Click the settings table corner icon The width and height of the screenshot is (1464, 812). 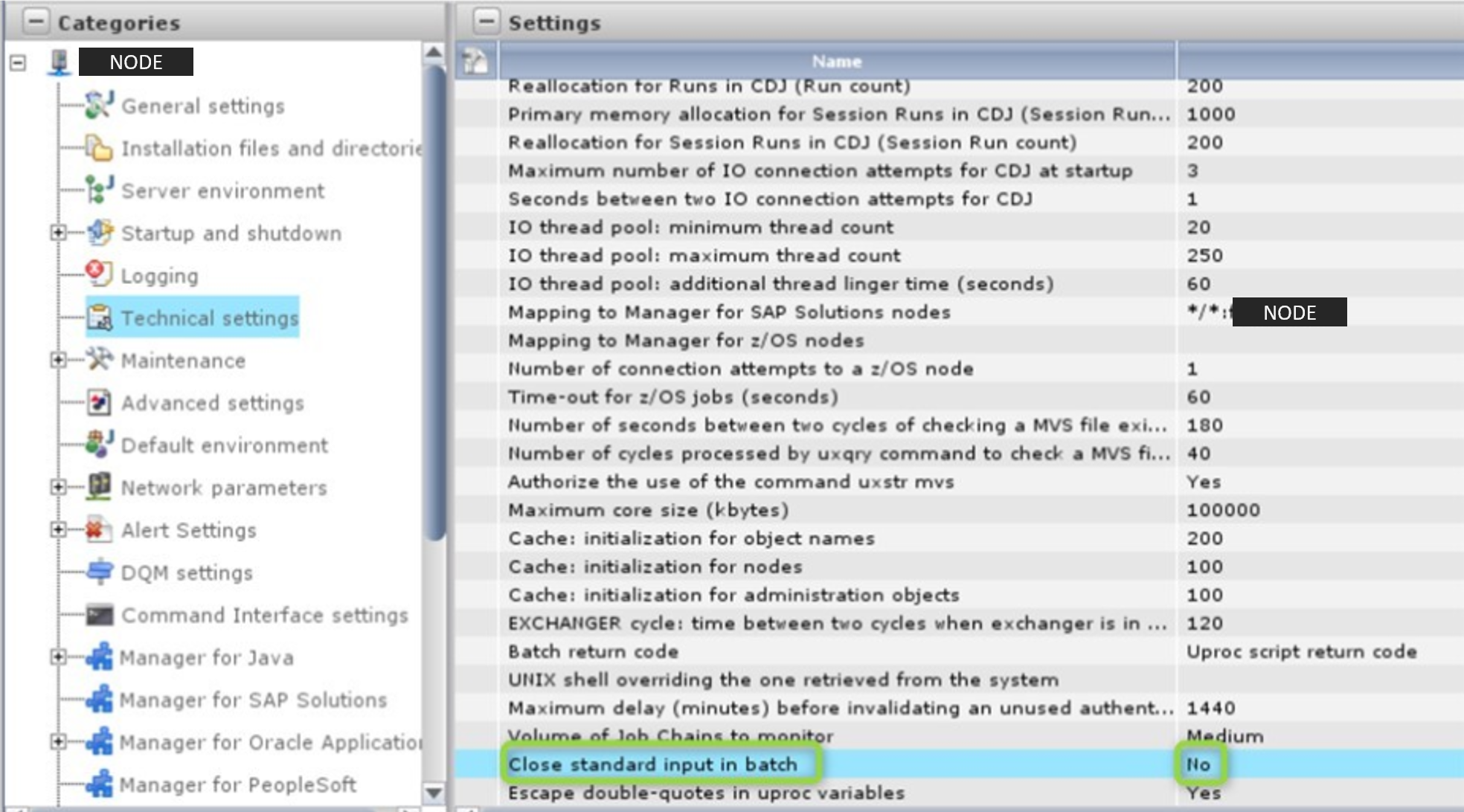pyautogui.click(x=475, y=61)
